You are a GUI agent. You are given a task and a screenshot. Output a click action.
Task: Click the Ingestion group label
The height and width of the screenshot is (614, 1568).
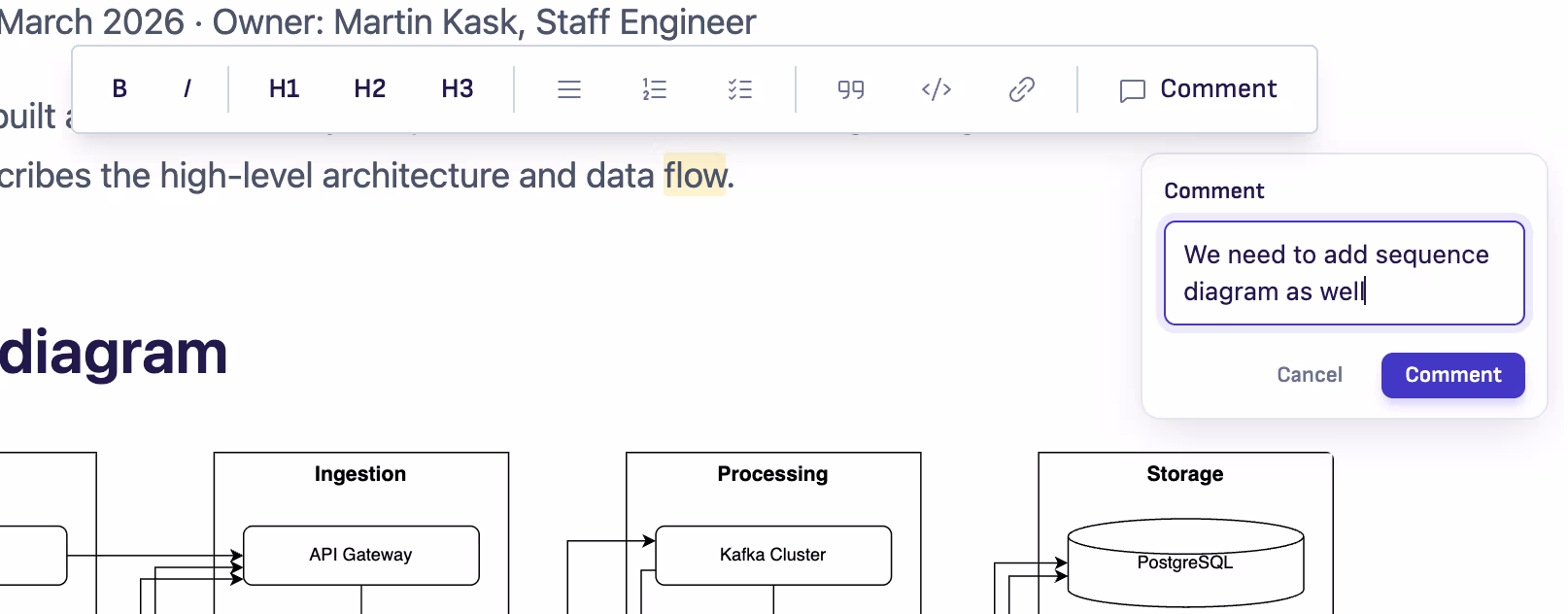pos(360,474)
